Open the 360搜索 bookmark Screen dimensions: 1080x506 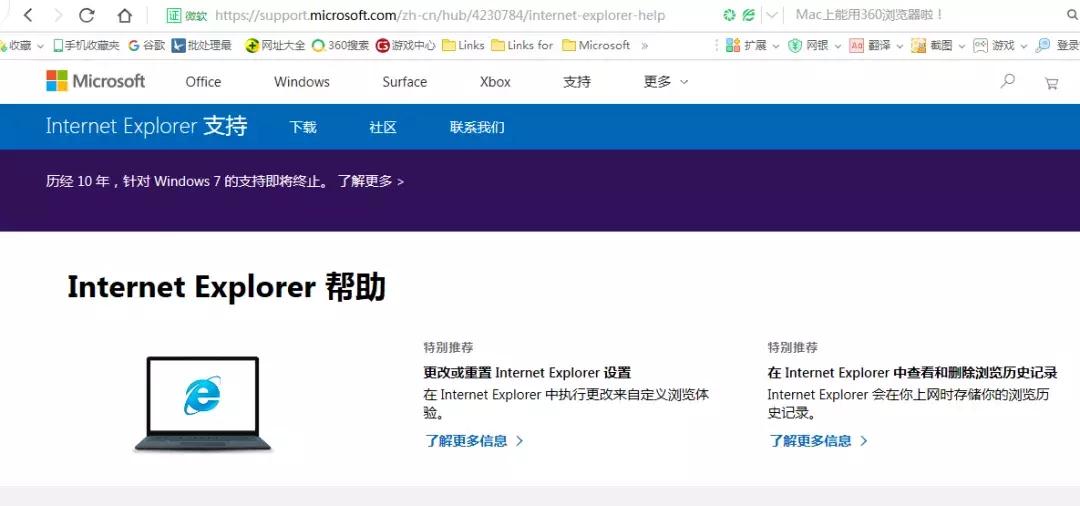click(x=340, y=45)
